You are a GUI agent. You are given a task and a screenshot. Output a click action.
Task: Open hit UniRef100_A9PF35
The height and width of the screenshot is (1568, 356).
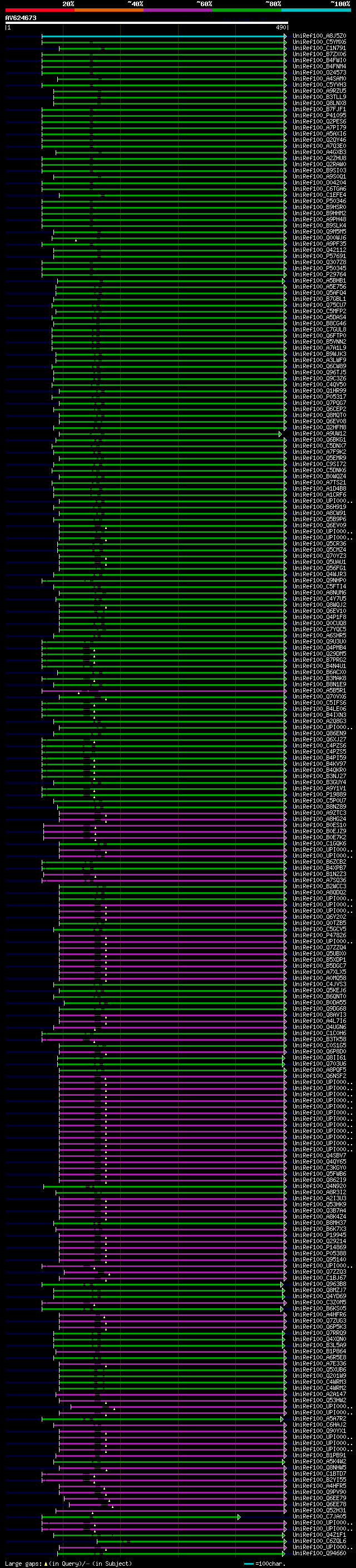[319, 244]
